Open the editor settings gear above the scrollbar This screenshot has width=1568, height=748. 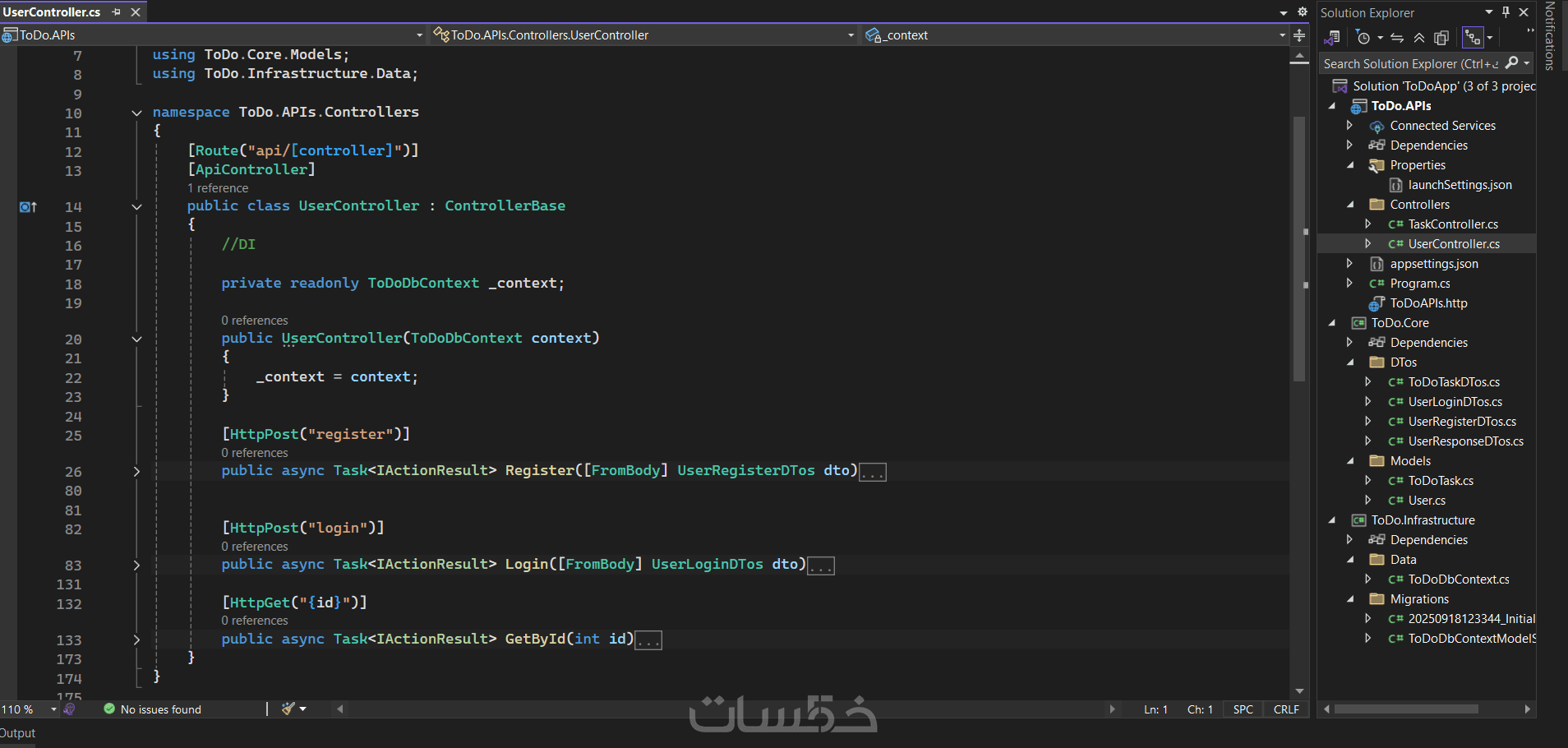(1302, 12)
